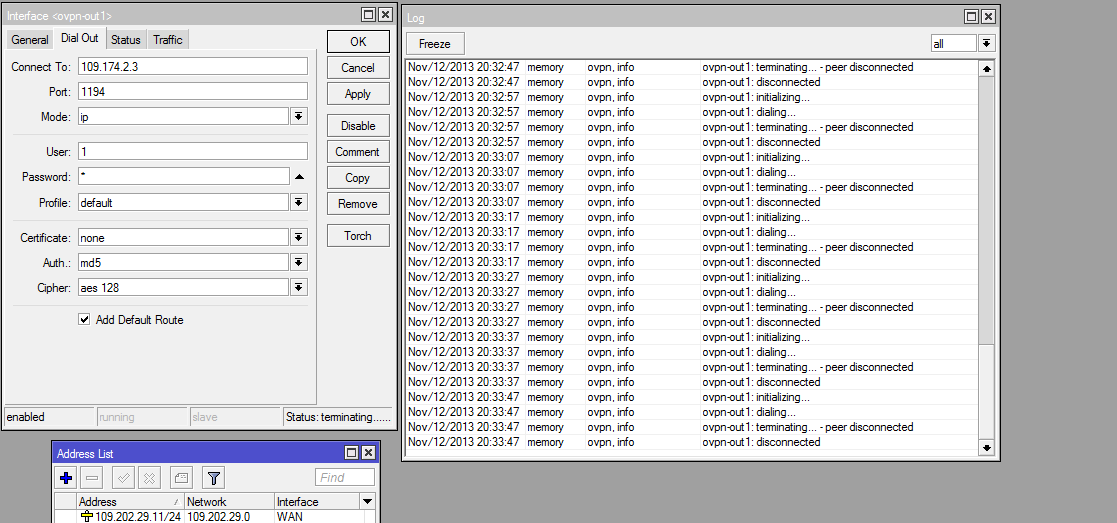Image resolution: width=1117 pixels, height=523 pixels.
Task: Click the Find box in Address List
Action: click(x=345, y=477)
